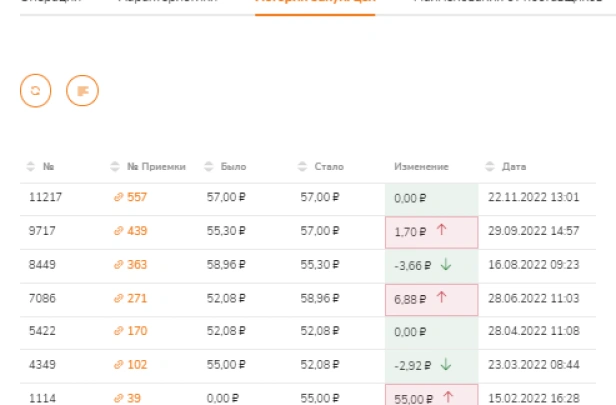
Task: Open acceptance link 102
Action: click(x=137, y=365)
